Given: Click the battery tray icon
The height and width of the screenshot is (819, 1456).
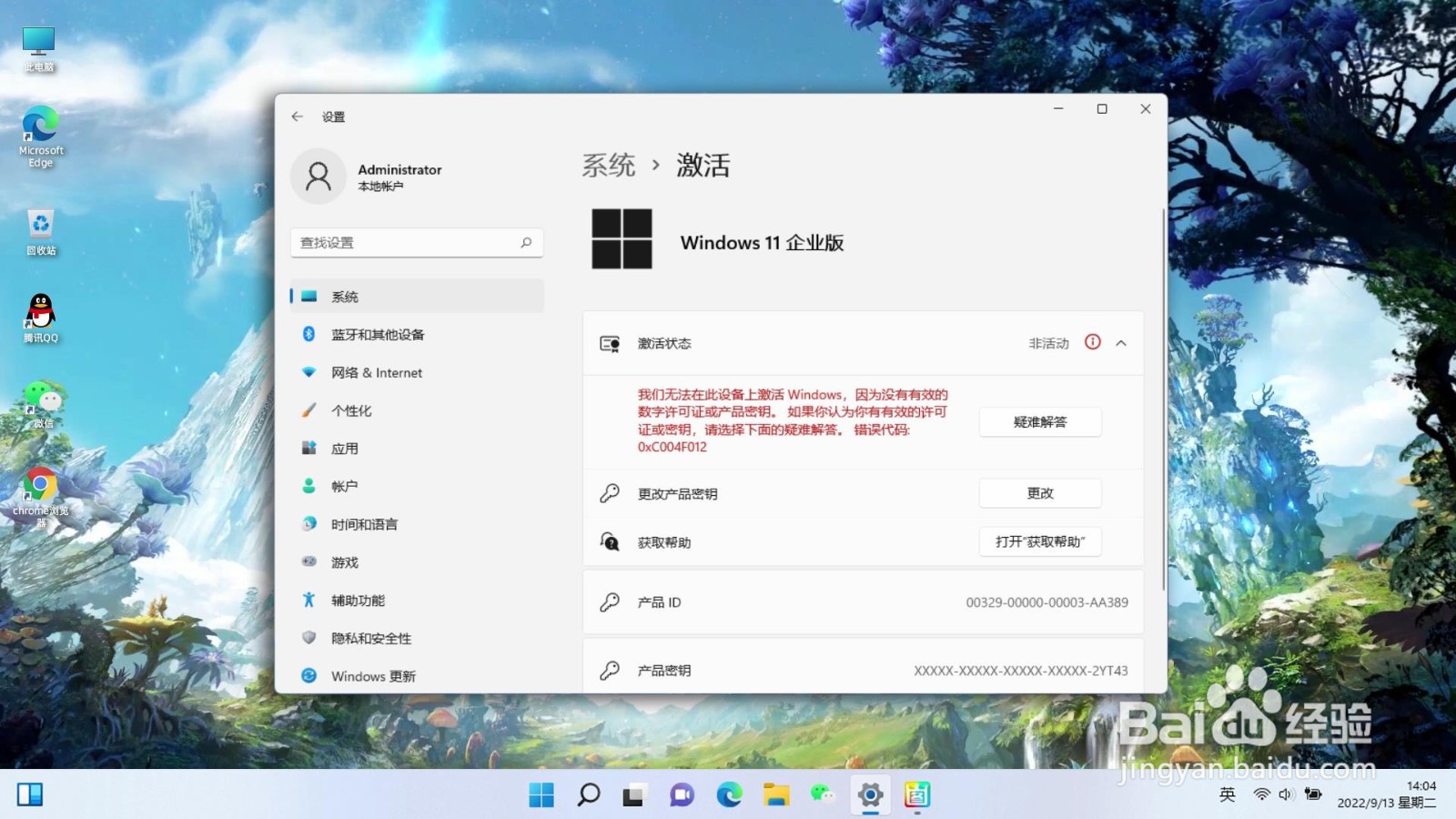Looking at the screenshot, I should click(1313, 794).
